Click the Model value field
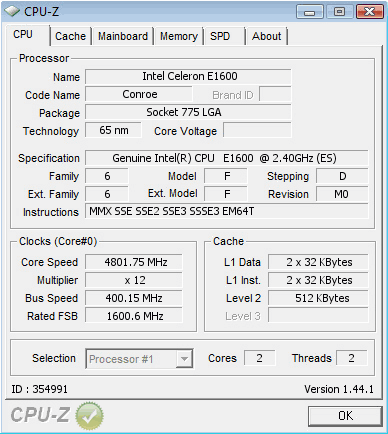 226,176
